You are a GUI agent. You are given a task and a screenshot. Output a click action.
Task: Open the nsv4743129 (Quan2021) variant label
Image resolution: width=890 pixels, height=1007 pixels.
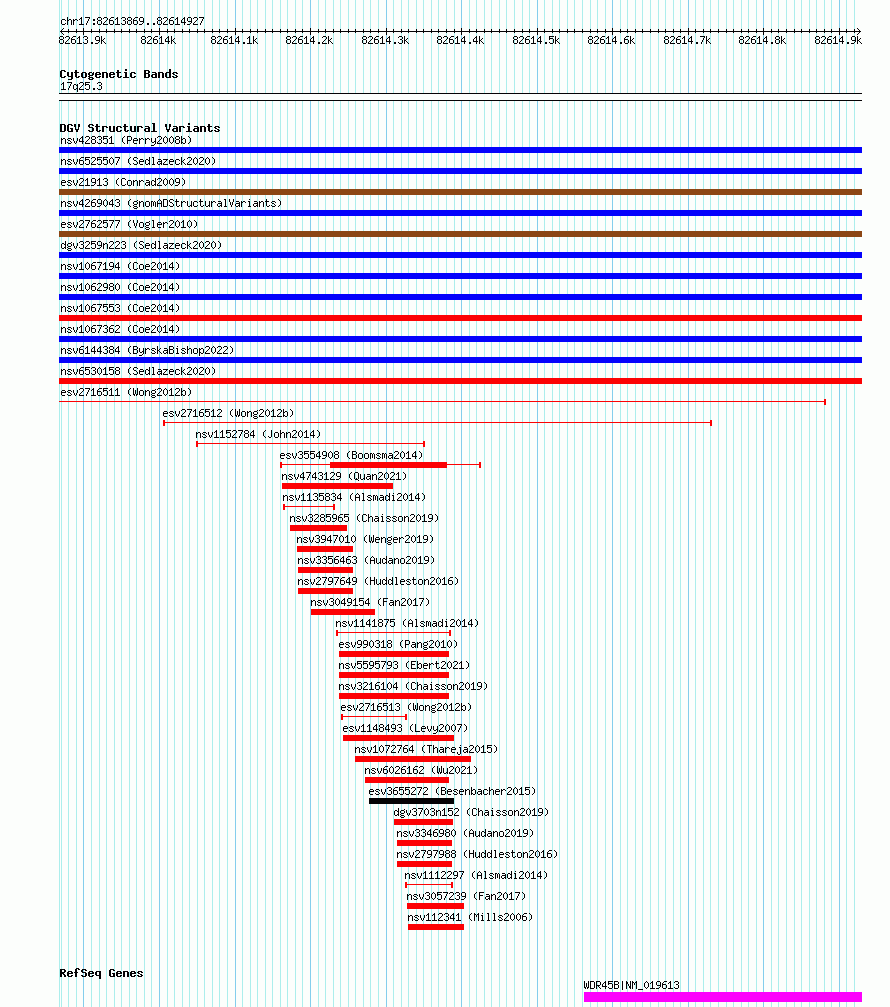coord(344,476)
